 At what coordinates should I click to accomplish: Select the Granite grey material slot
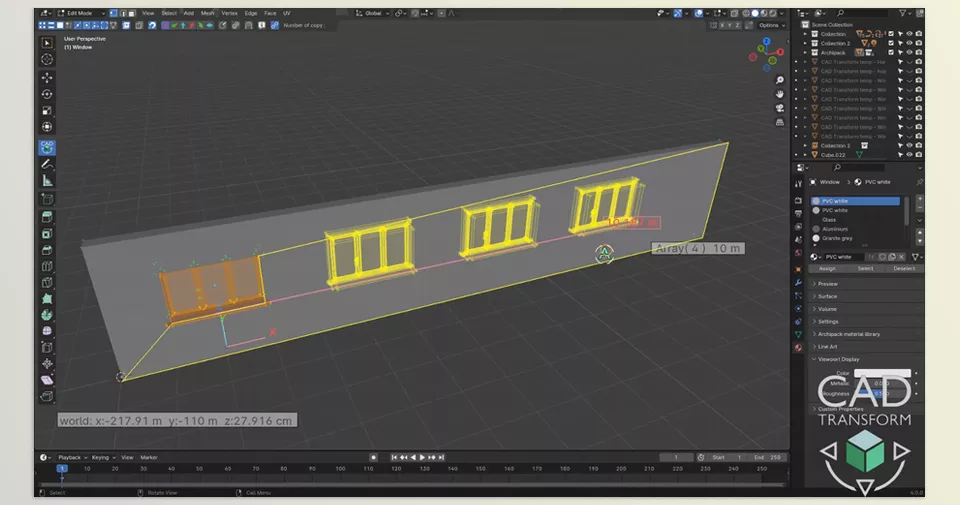coord(857,238)
